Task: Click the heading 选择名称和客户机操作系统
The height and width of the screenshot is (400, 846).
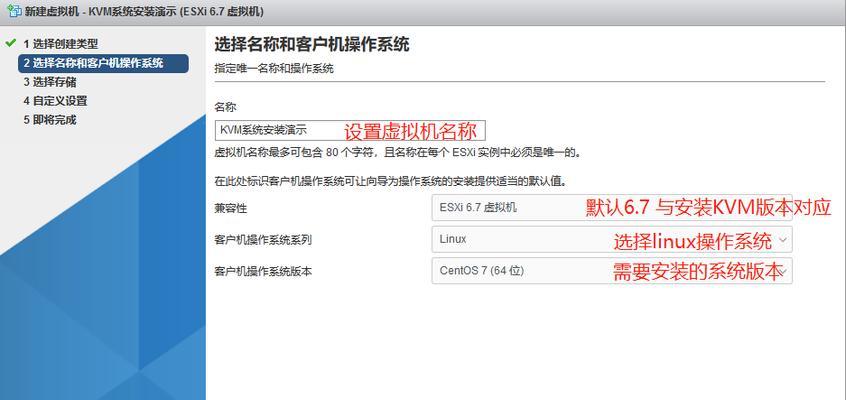Action: pyautogui.click(x=312, y=44)
